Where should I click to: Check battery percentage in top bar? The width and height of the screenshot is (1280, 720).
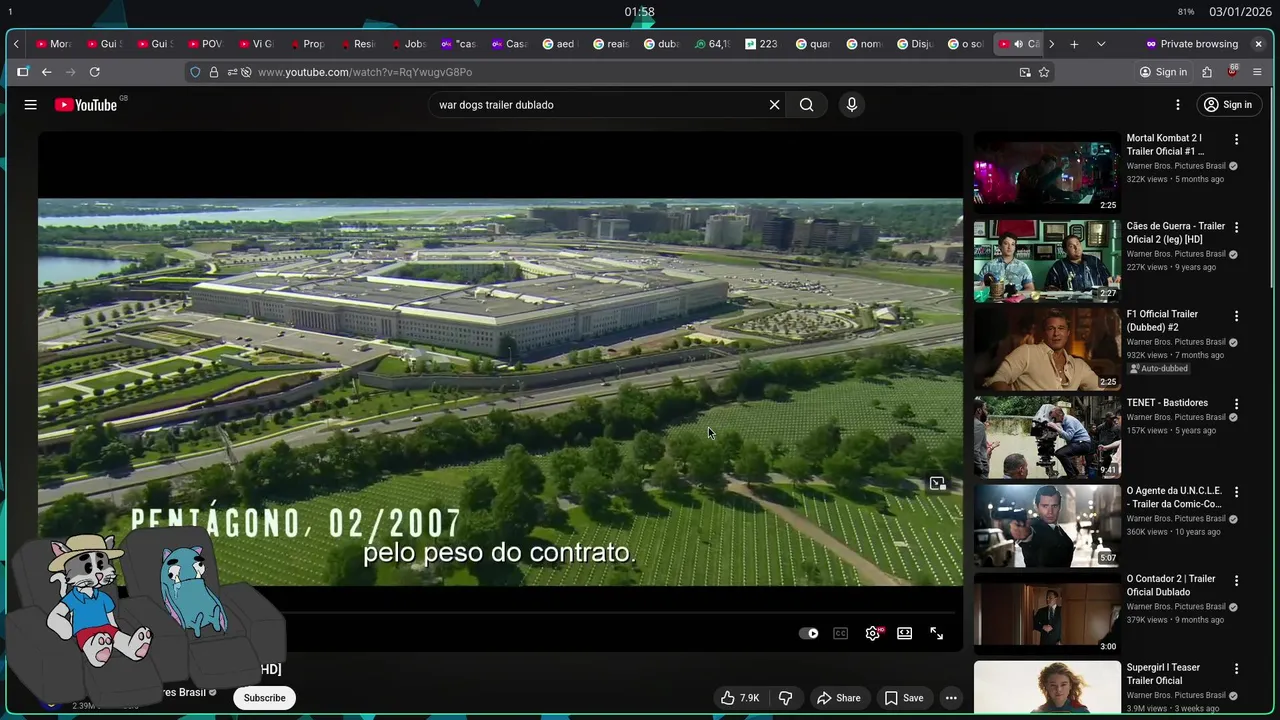click(x=1186, y=12)
